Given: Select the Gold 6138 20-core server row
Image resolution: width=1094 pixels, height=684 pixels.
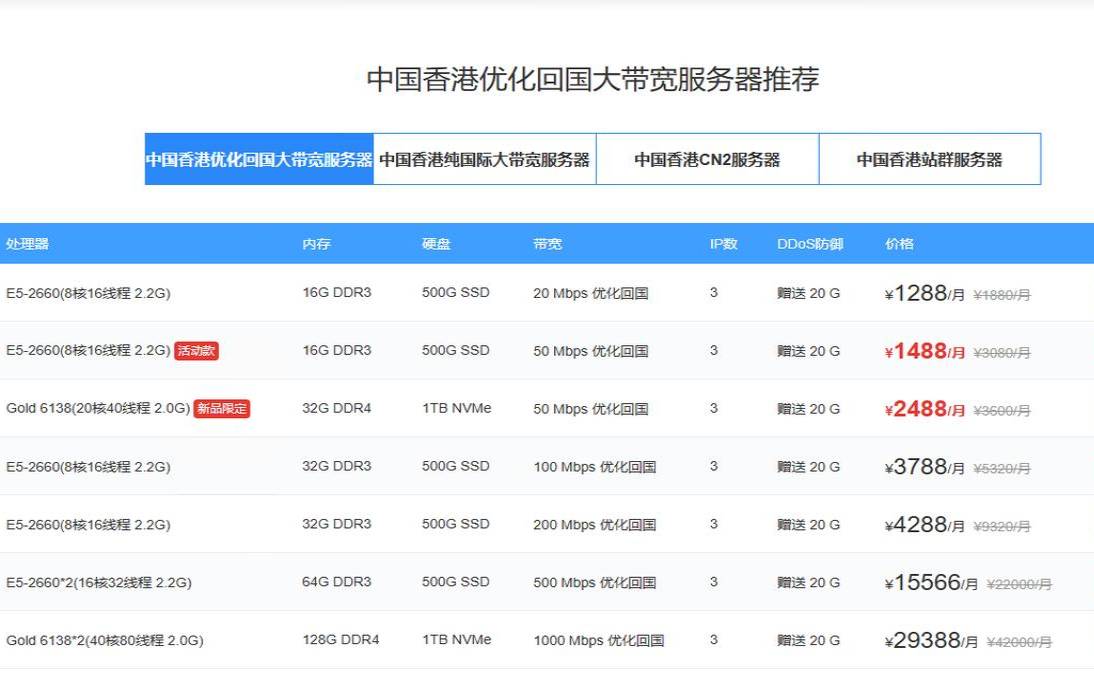Looking at the screenshot, I should point(100,408).
